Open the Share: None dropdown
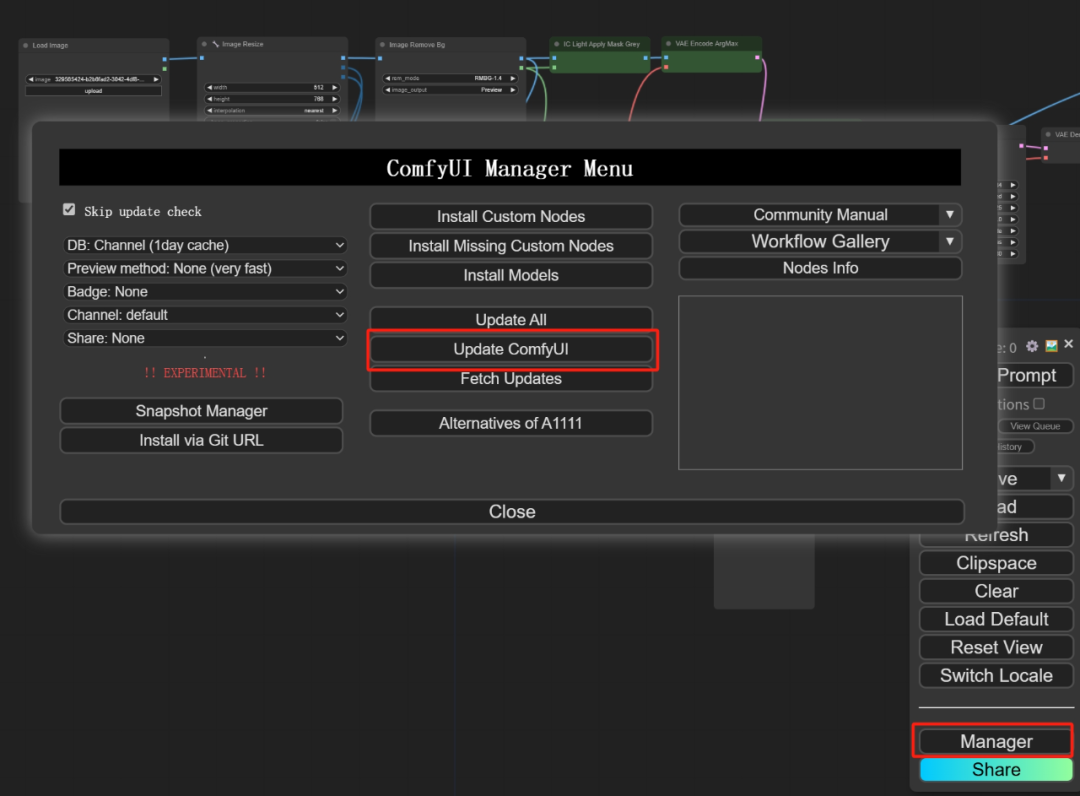1080x796 pixels. point(205,338)
